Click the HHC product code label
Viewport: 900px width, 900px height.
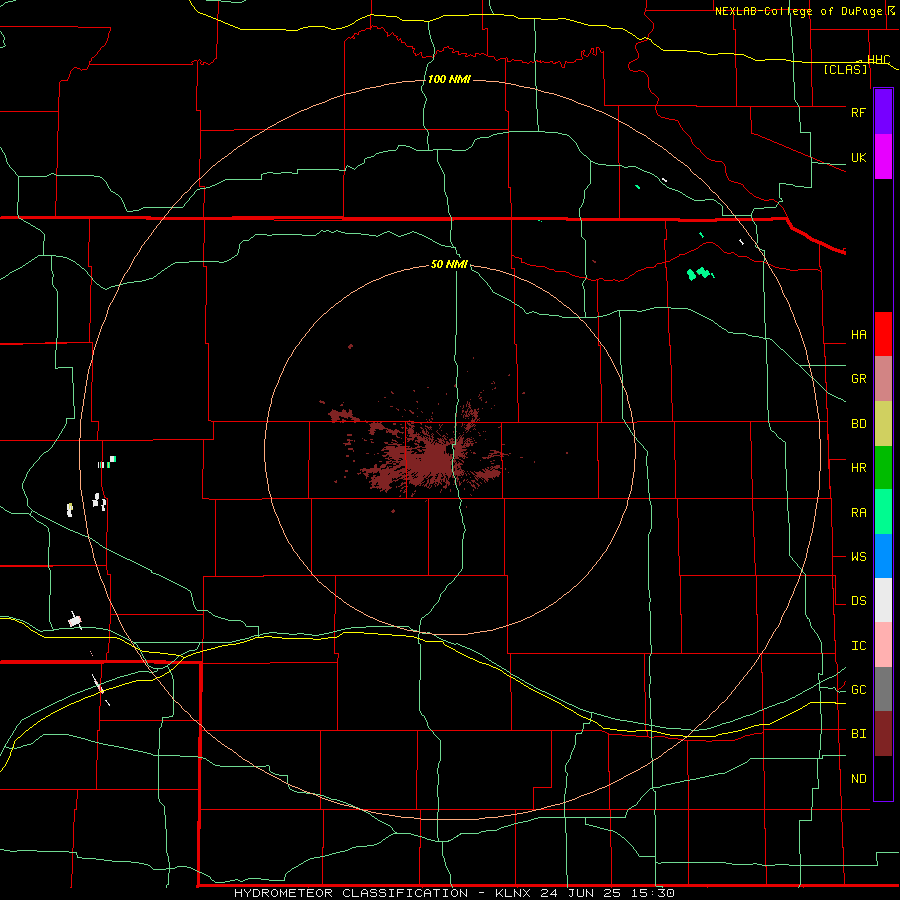coord(878,60)
